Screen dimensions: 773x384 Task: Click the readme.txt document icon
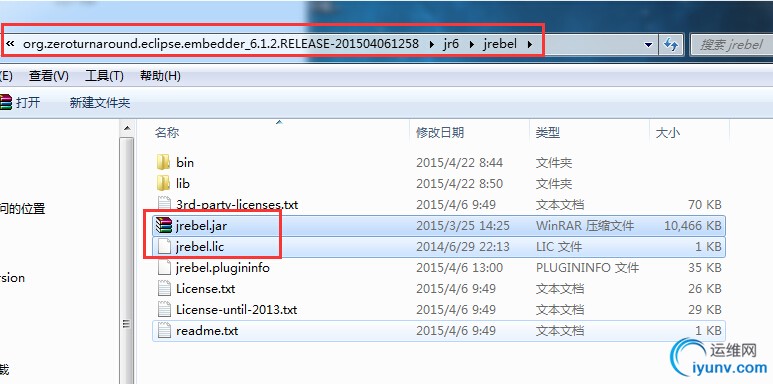point(163,330)
